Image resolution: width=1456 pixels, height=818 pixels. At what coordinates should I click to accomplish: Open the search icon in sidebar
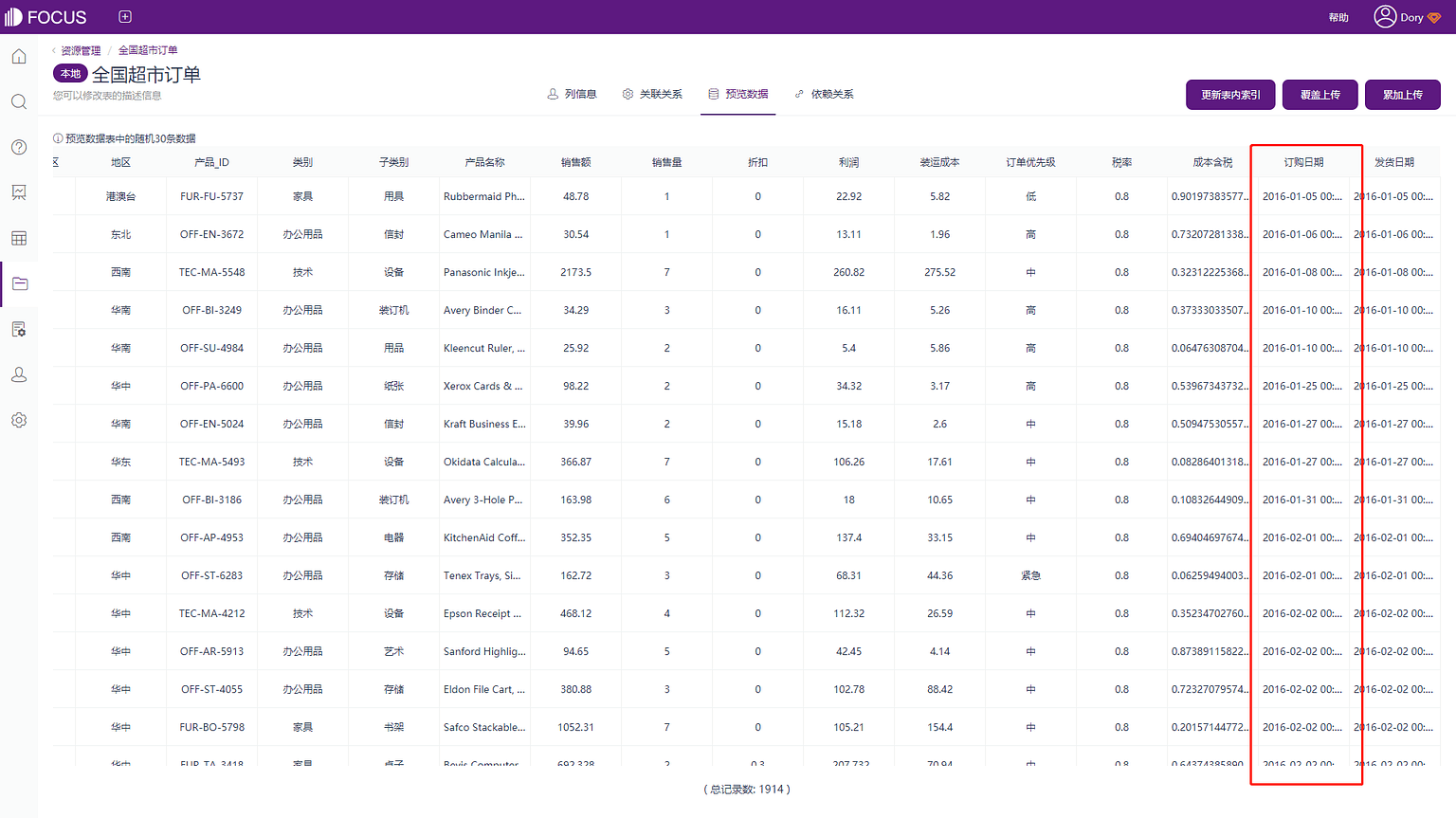pos(19,101)
